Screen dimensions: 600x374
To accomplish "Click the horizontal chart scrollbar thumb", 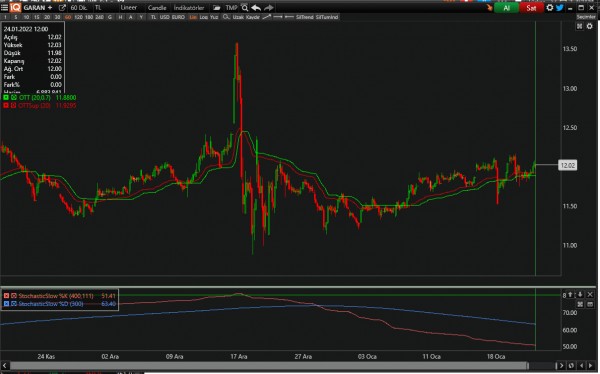I will pos(269,366).
